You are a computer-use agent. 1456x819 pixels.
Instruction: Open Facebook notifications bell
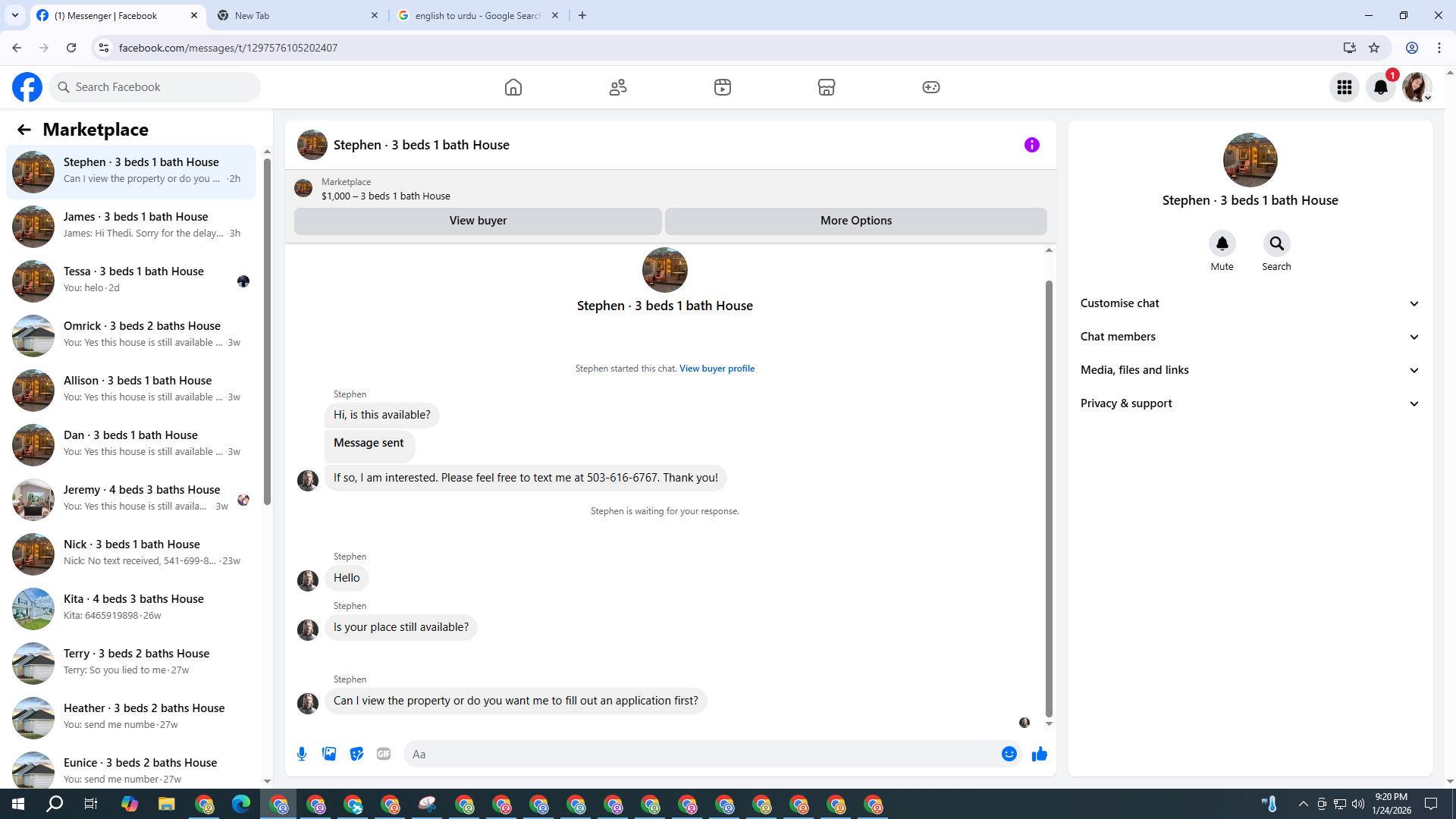click(1381, 87)
